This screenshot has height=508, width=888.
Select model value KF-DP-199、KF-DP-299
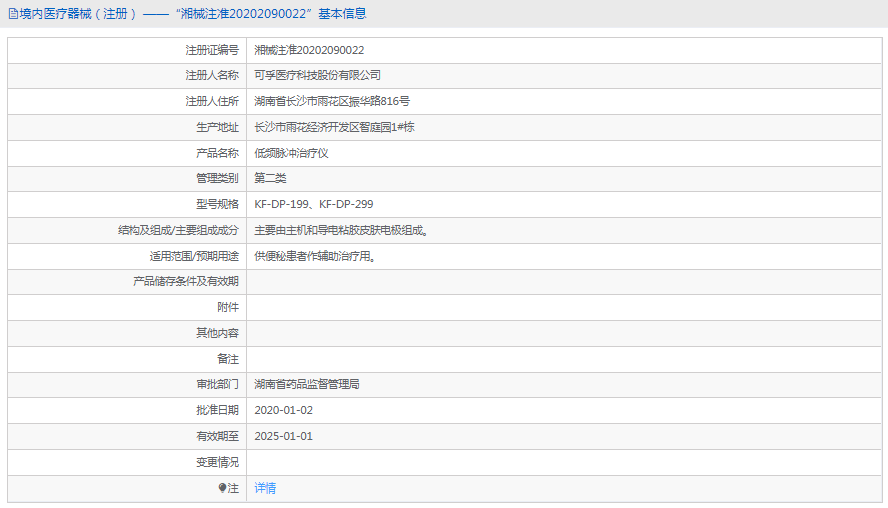tap(314, 204)
